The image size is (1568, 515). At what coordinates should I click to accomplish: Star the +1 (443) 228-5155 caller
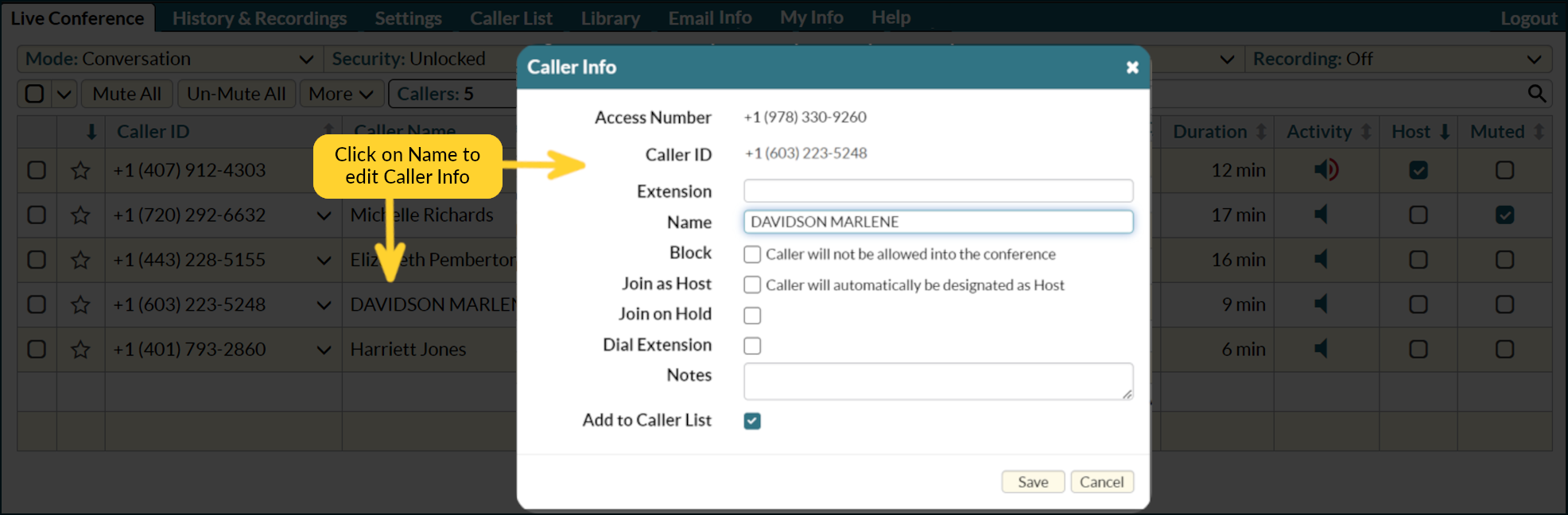tap(80, 260)
